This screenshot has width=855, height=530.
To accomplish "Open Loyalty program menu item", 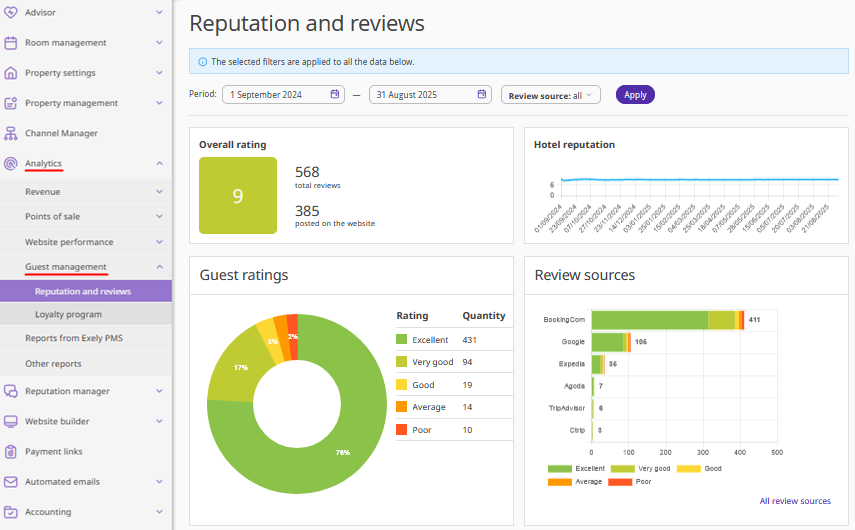I will point(68,314).
